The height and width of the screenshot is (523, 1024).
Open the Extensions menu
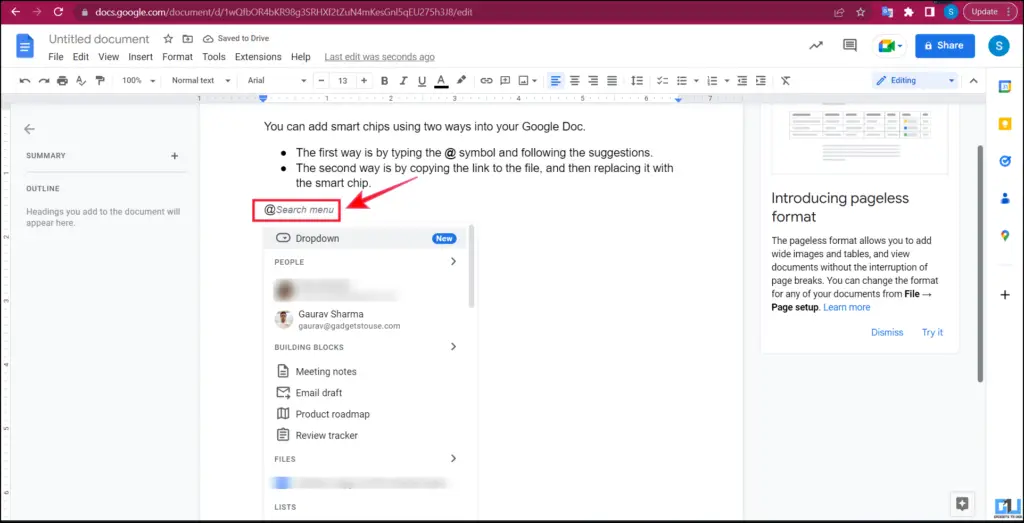pyautogui.click(x=258, y=57)
